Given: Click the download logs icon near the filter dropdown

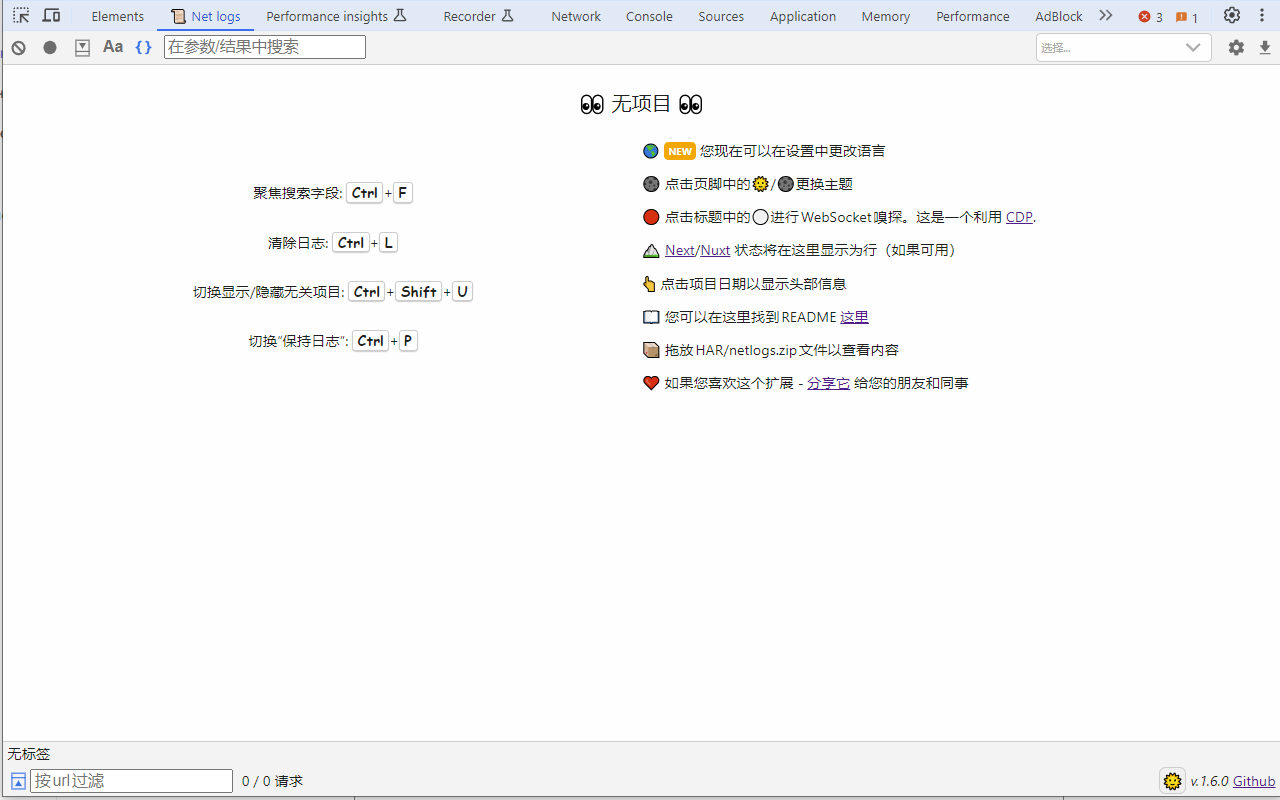Looking at the screenshot, I should point(1265,47).
